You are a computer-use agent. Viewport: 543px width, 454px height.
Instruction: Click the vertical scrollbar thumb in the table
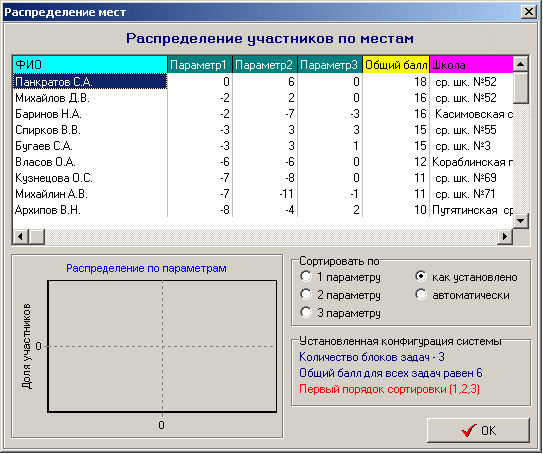(x=520, y=88)
